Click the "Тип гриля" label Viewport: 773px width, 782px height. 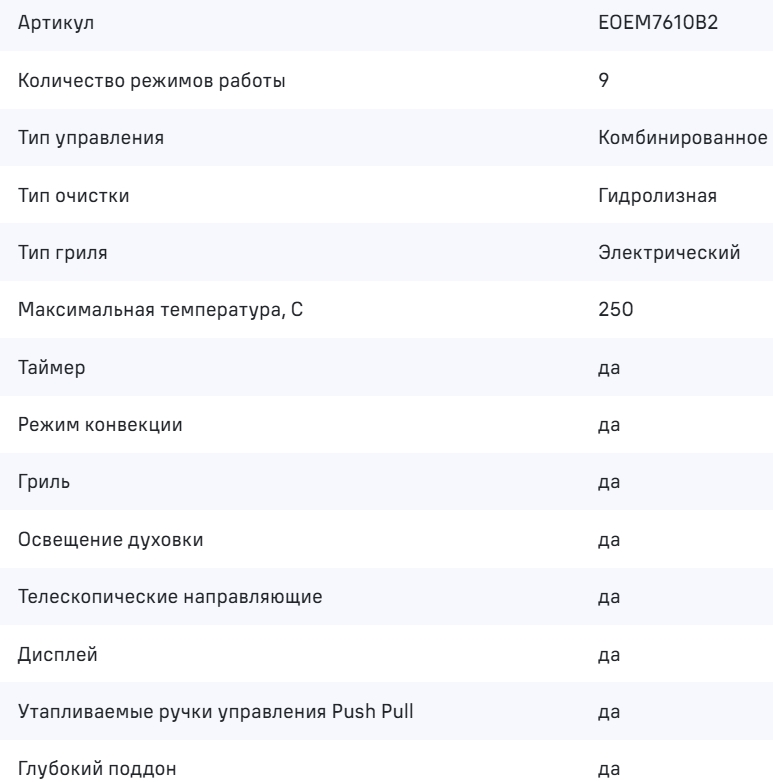[64, 254]
